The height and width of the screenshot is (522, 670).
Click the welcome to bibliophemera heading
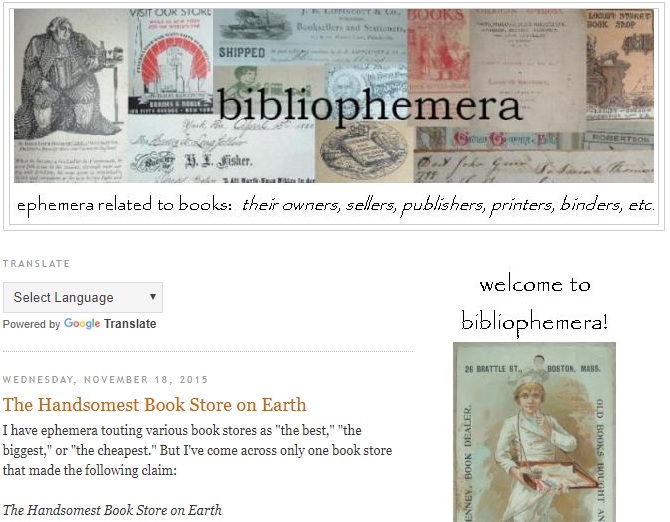535,304
